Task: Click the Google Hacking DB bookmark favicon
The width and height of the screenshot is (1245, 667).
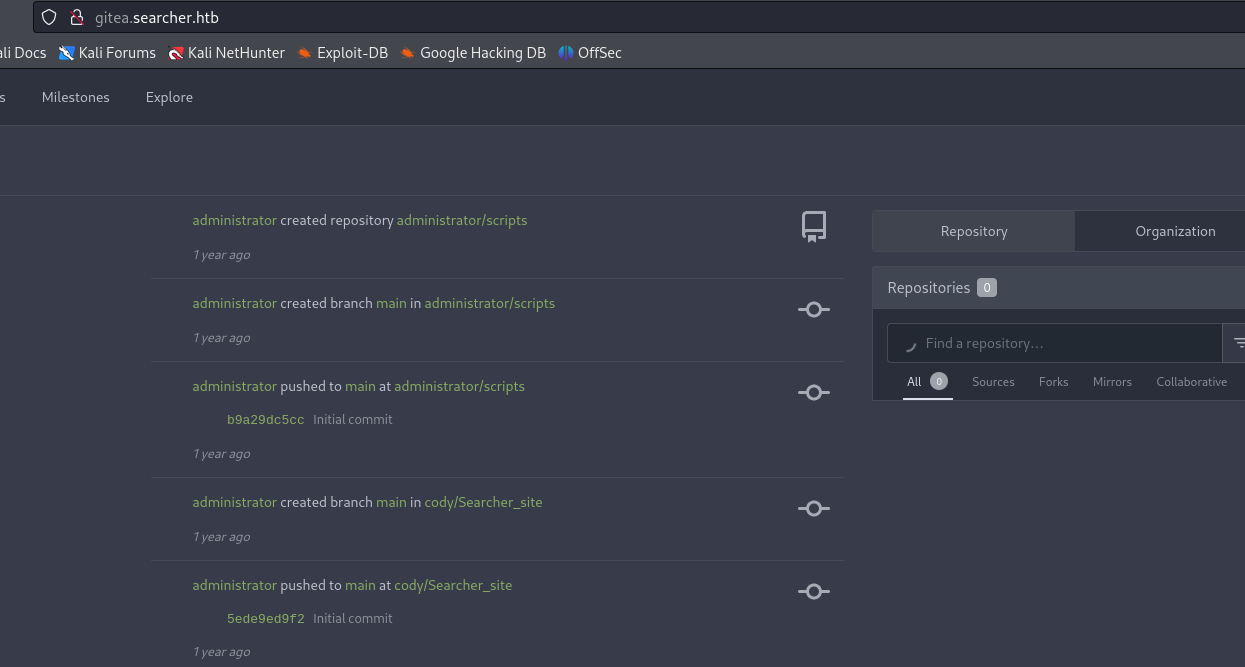Action: pos(407,53)
